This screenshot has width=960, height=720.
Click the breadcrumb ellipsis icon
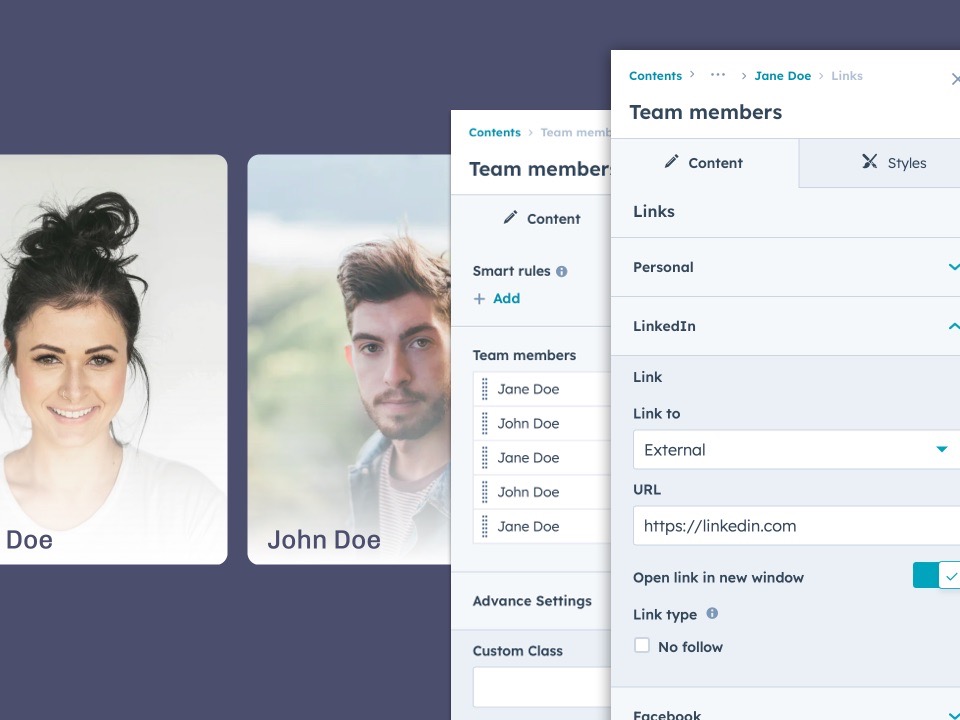(x=718, y=75)
